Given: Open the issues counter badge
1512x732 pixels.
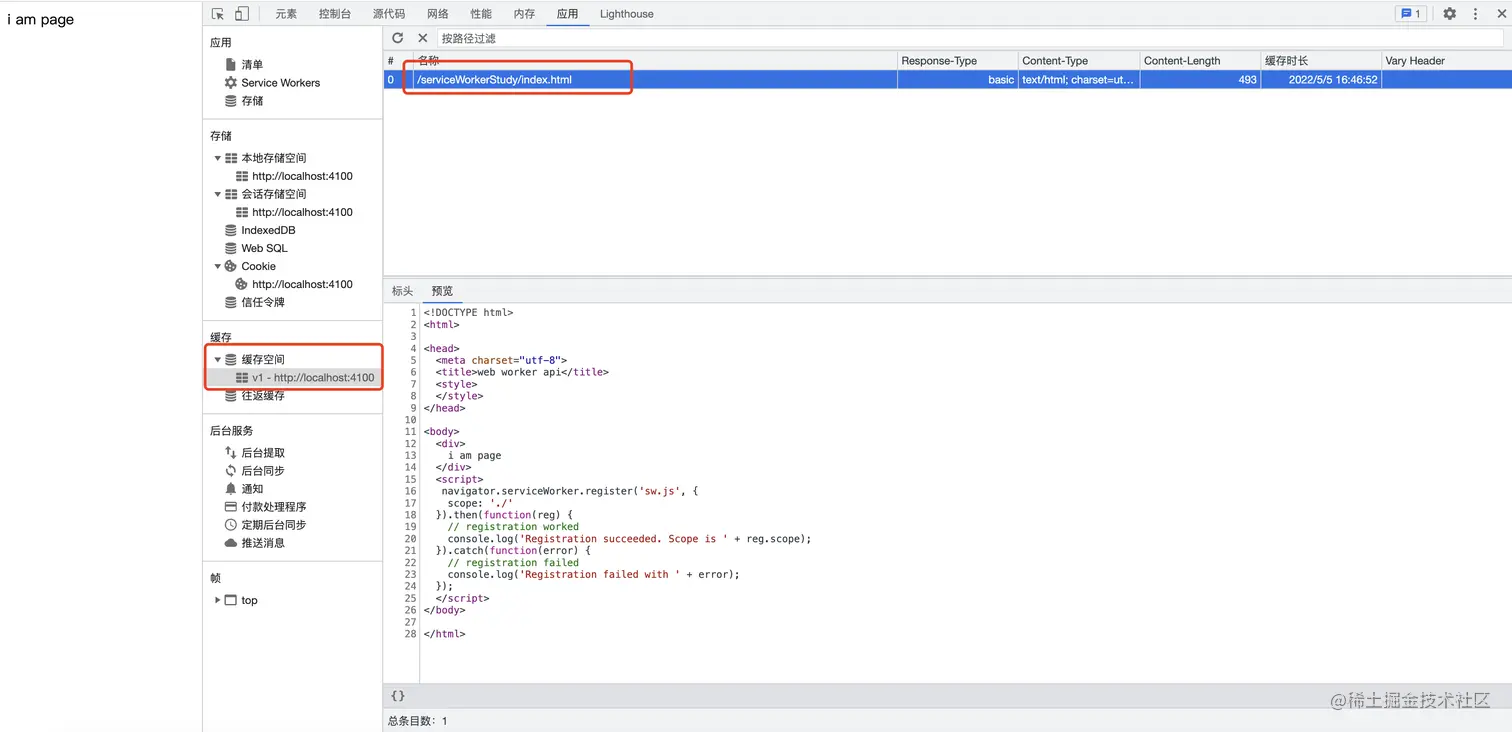Looking at the screenshot, I should click(1411, 14).
